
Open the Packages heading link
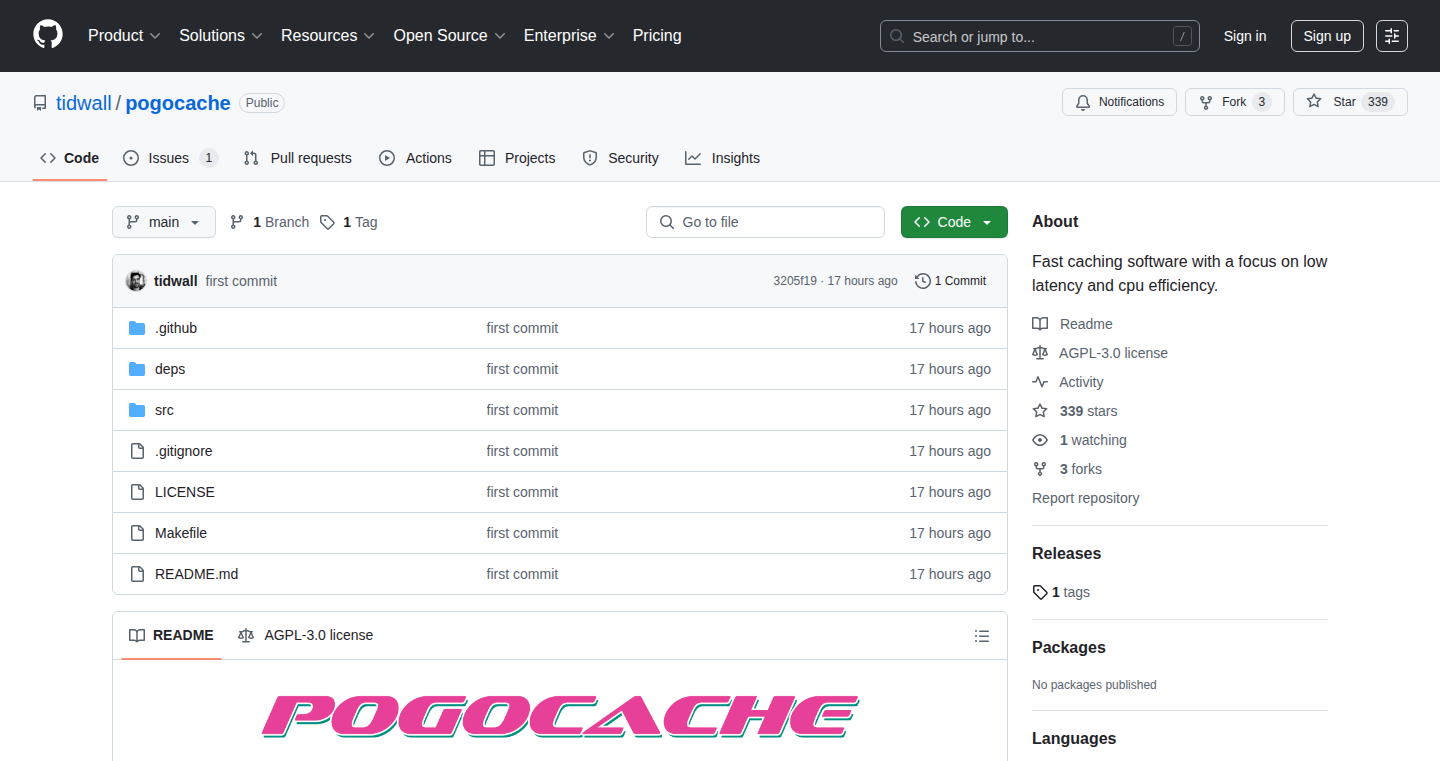[1069, 647]
